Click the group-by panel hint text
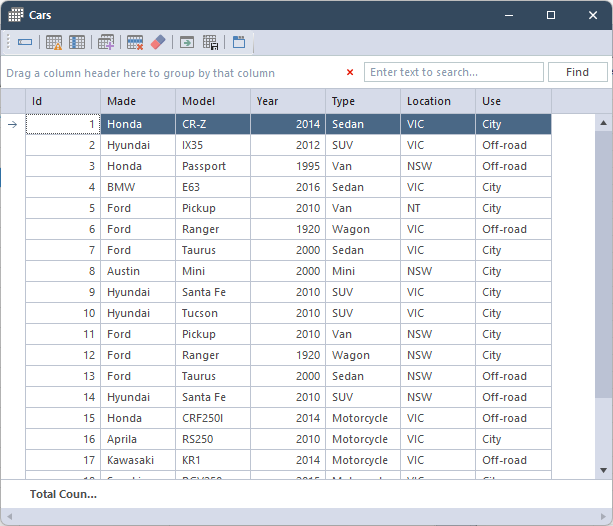The width and height of the screenshot is (613, 526). 140,73
